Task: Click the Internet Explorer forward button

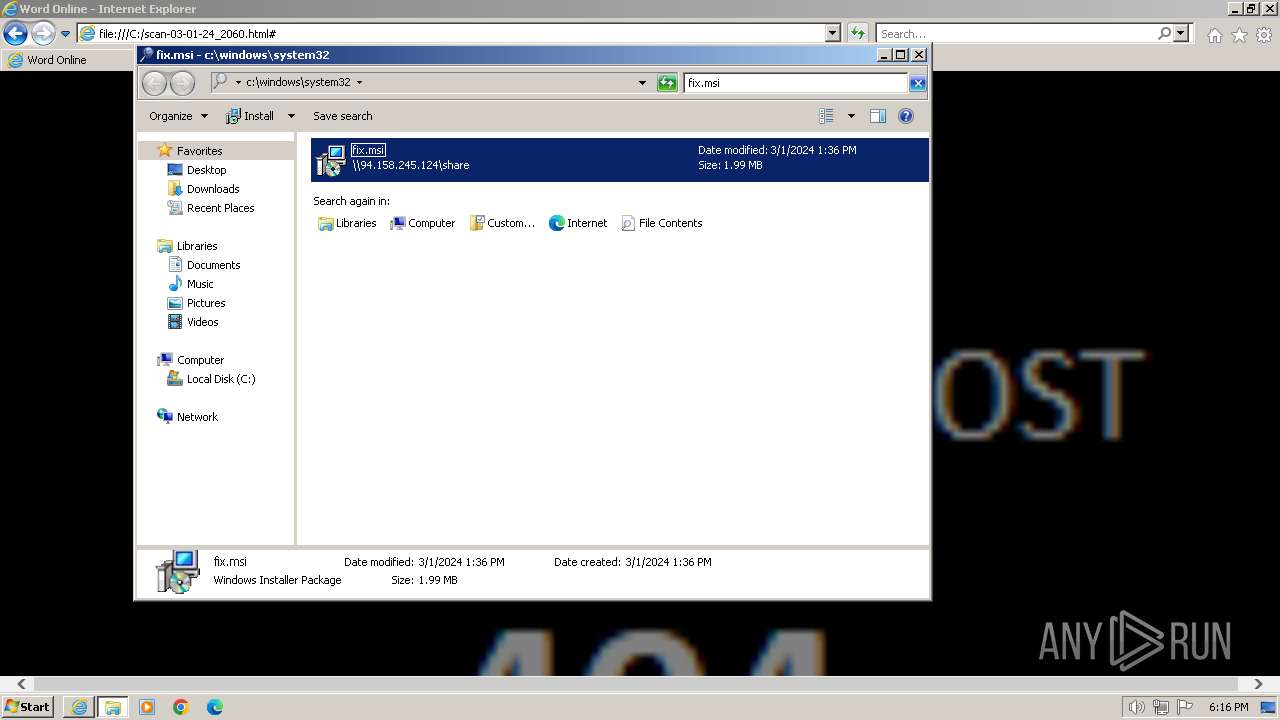Action: click(42, 34)
